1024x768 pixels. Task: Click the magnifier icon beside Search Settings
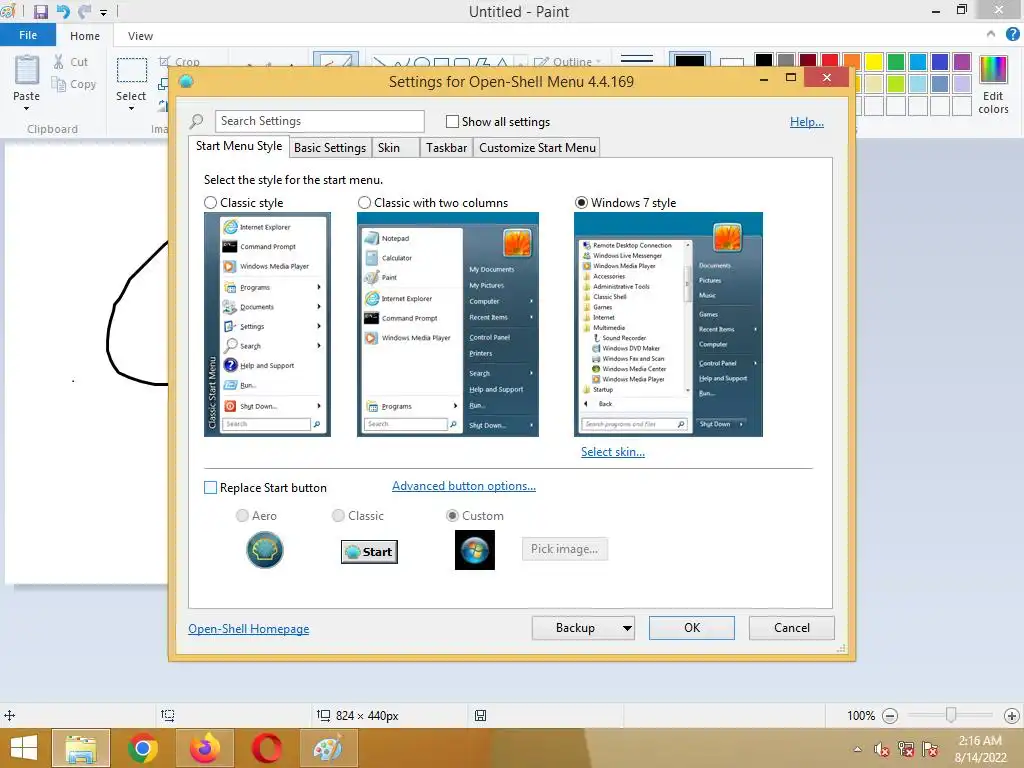[x=197, y=121]
